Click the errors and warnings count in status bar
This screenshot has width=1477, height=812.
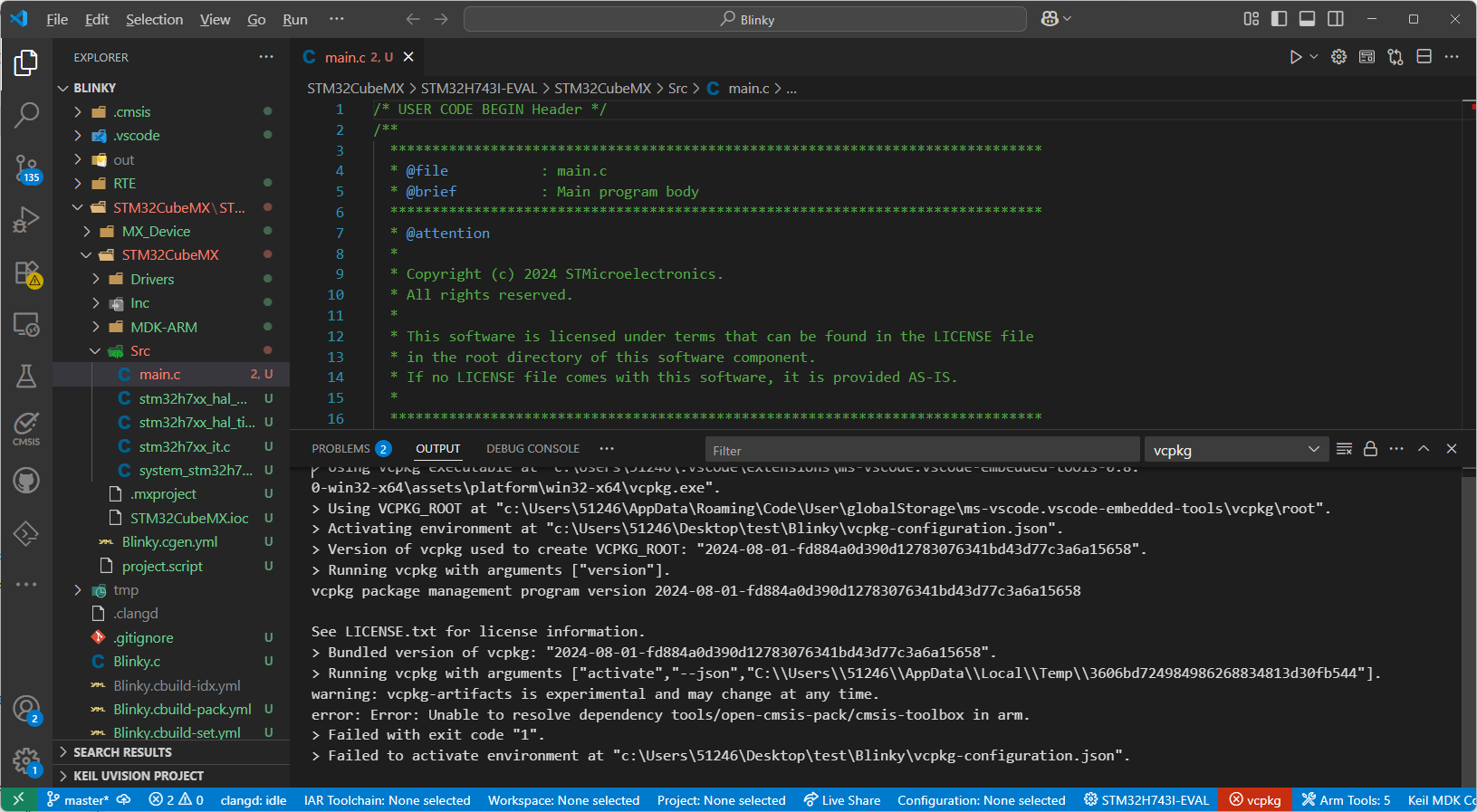point(176,800)
